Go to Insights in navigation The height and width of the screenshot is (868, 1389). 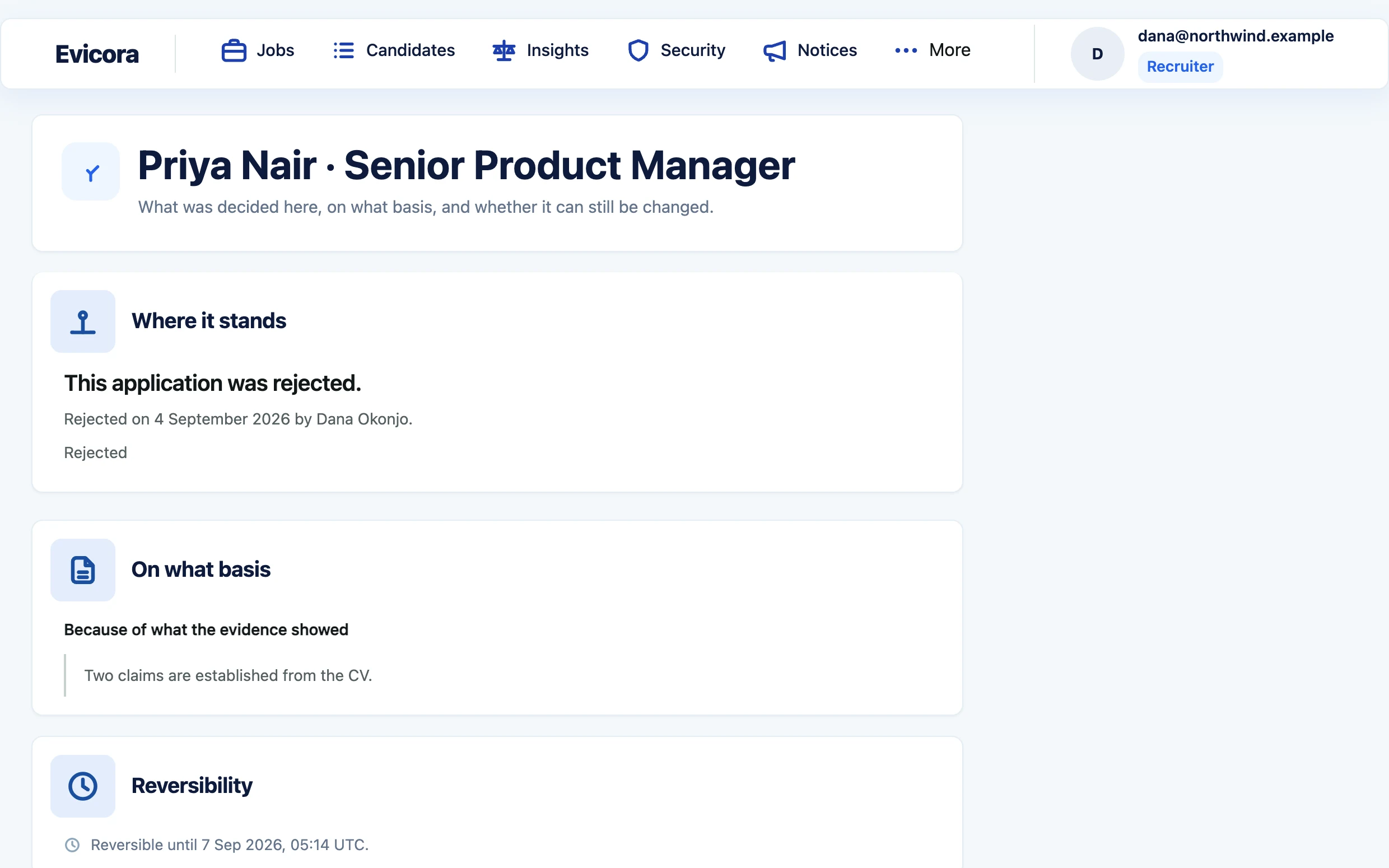pyautogui.click(x=540, y=50)
